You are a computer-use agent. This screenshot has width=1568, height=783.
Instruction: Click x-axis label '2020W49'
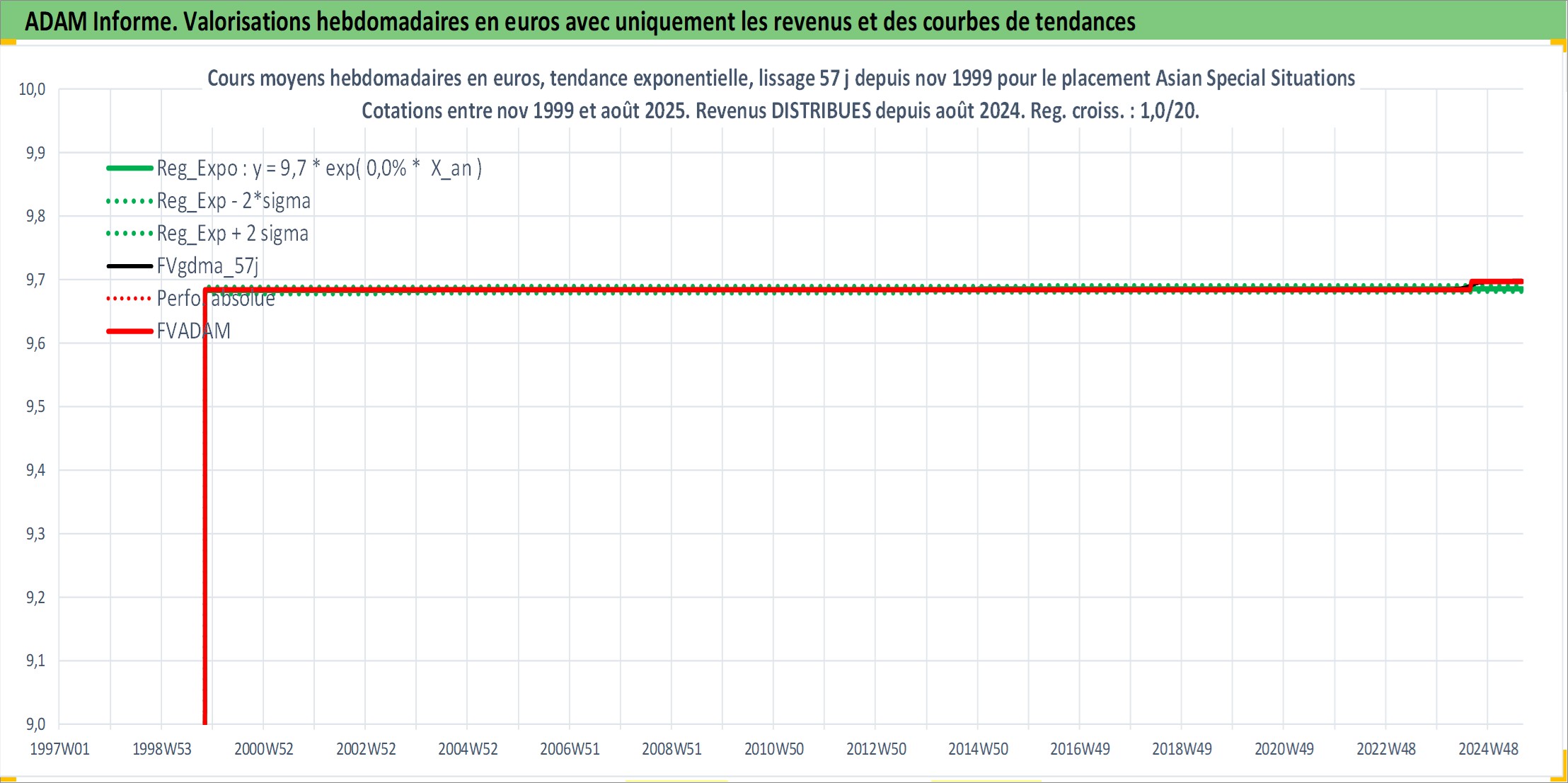[x=1284, y=749]
